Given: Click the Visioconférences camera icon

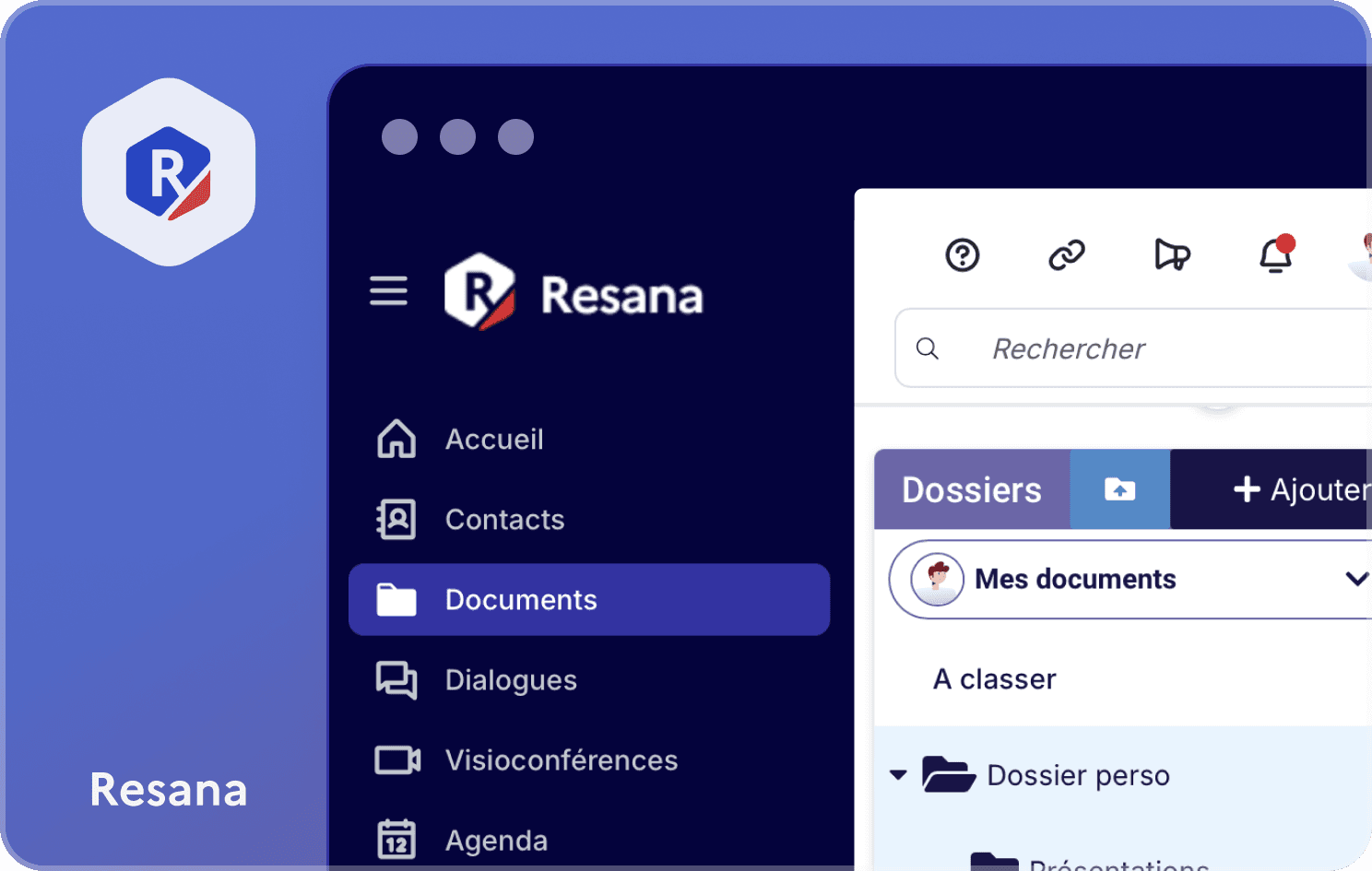Looking at the screenshot, I should click(396, 759).
